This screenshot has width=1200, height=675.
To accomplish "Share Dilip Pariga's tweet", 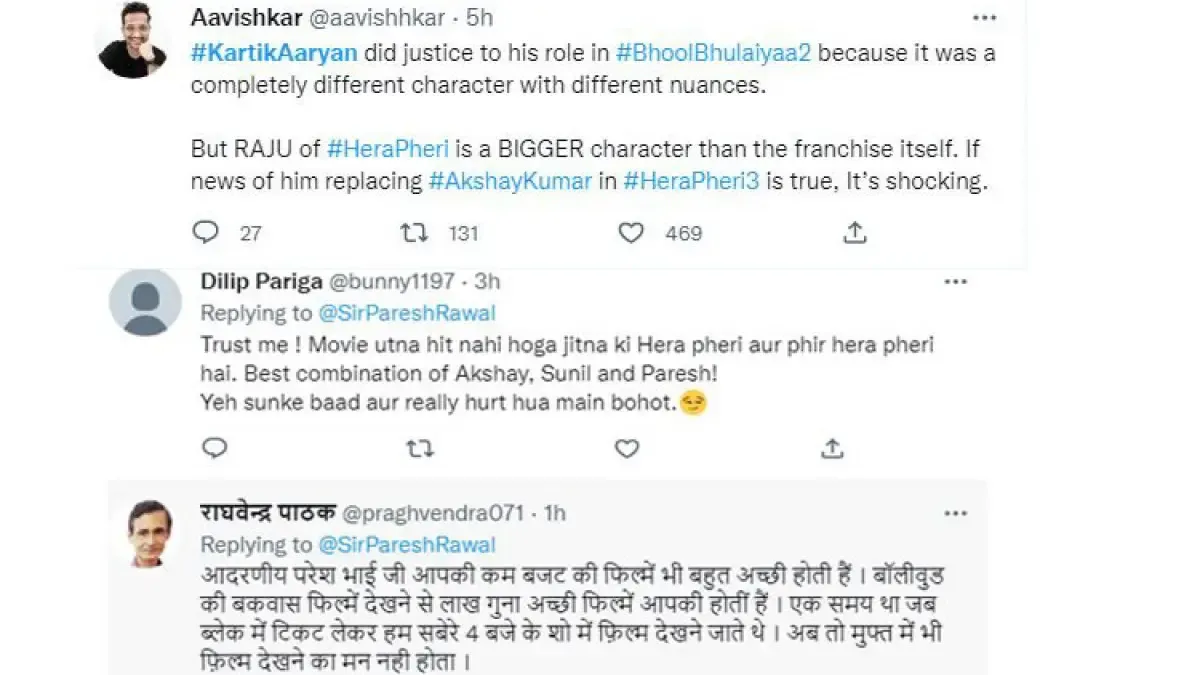I will (x=832, y=449).
